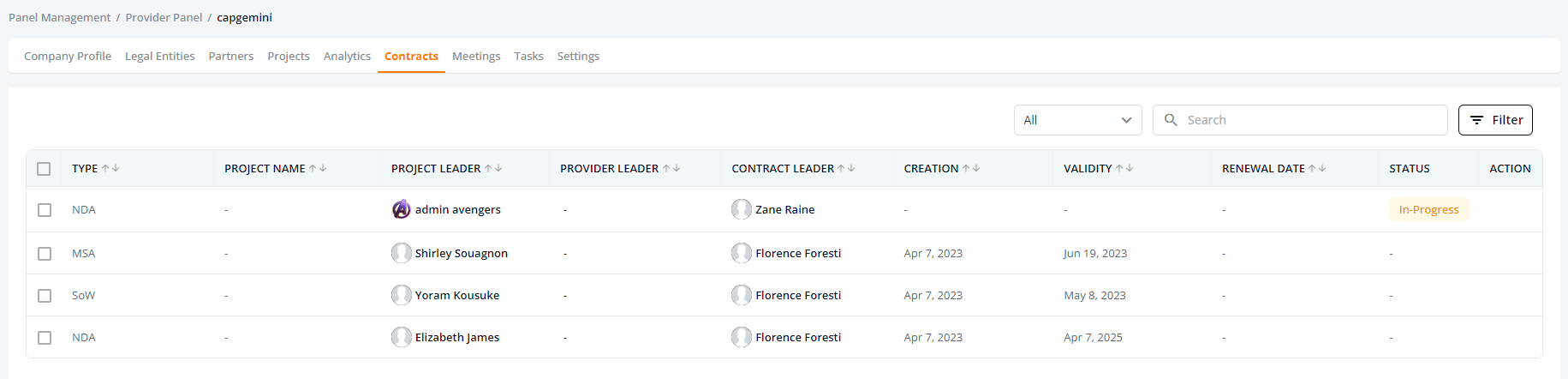1568x379 pixels.
Task: Click Florence Foresti's avatar in Apr 7, 2025 row
Action: click(x=742, y=337)
